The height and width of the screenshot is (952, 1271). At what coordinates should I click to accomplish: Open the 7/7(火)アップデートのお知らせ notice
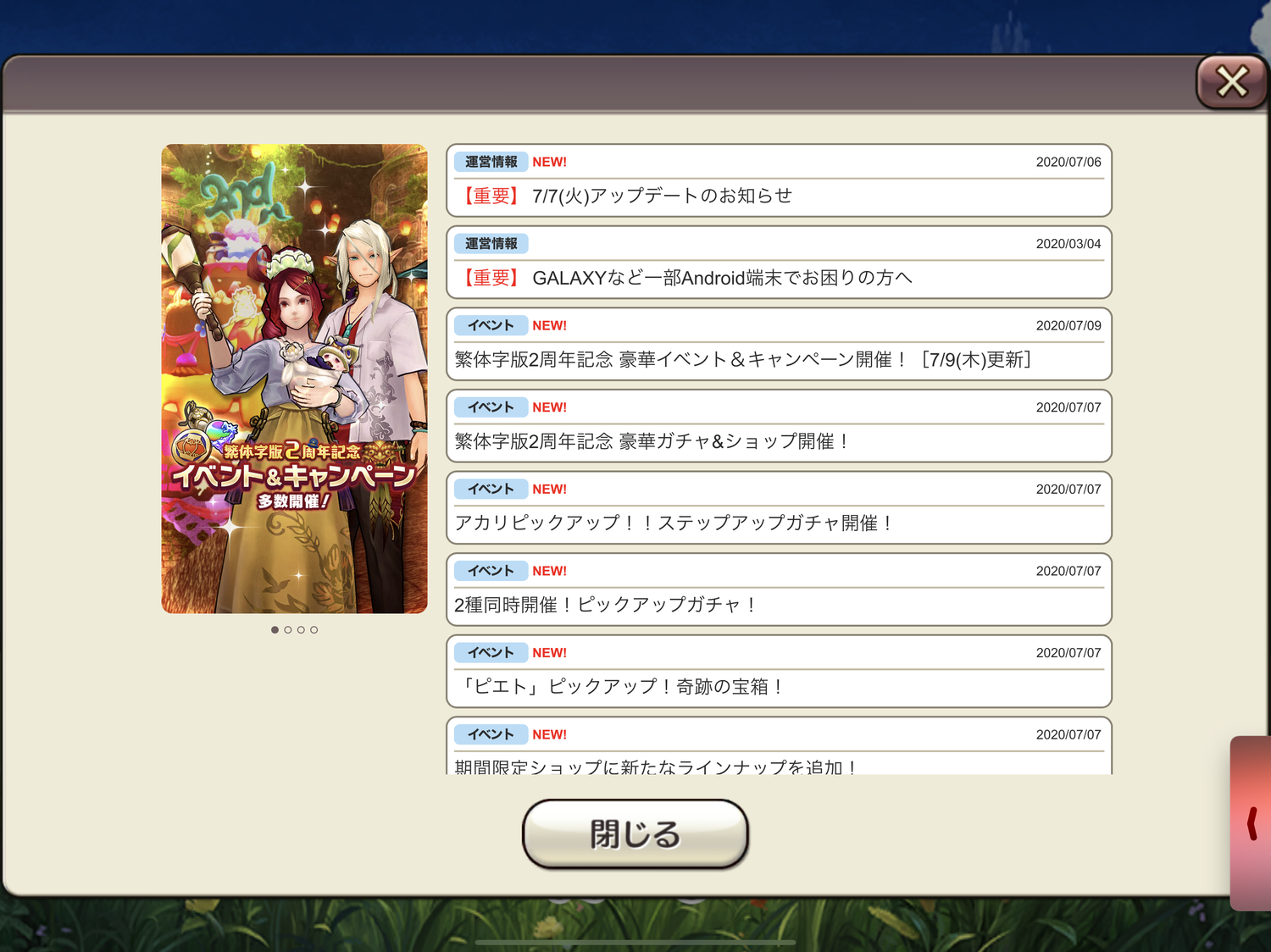[x=779, y=180]
